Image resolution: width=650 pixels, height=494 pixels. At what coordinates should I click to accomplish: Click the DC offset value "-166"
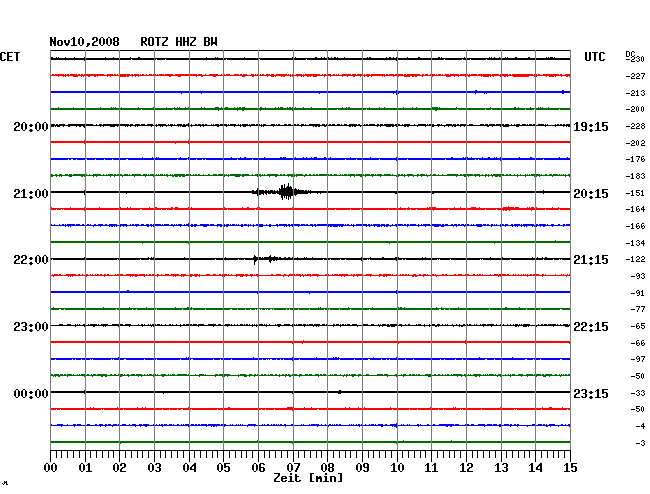[x=635, y=226]
